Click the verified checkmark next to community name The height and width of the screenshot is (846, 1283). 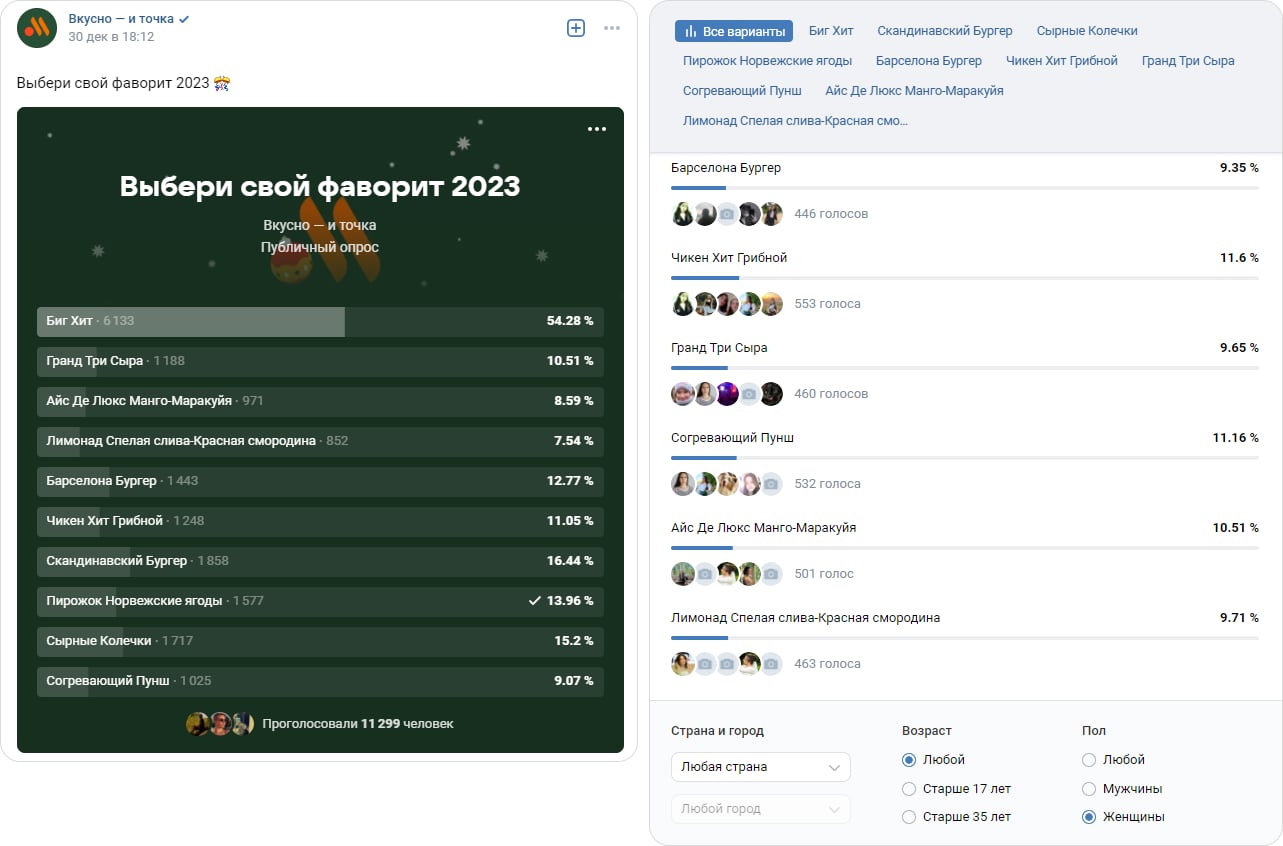point(184,19)
